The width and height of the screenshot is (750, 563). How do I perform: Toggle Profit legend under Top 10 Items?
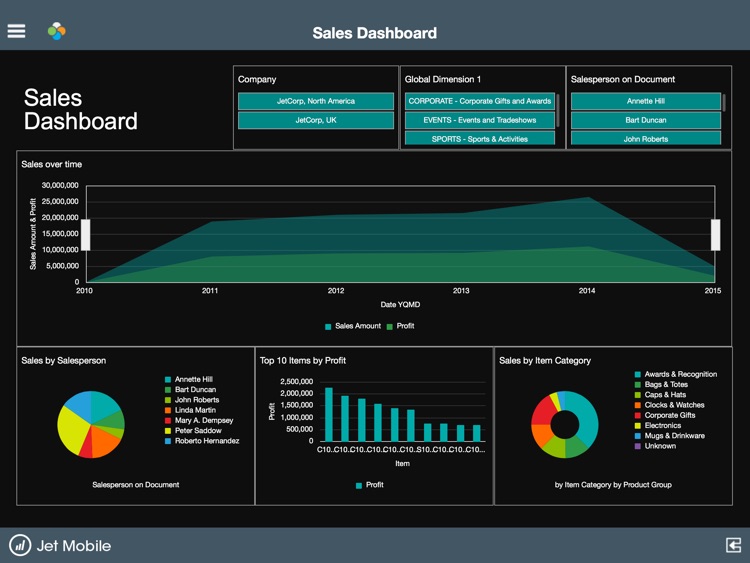click(x=359, y=486)
